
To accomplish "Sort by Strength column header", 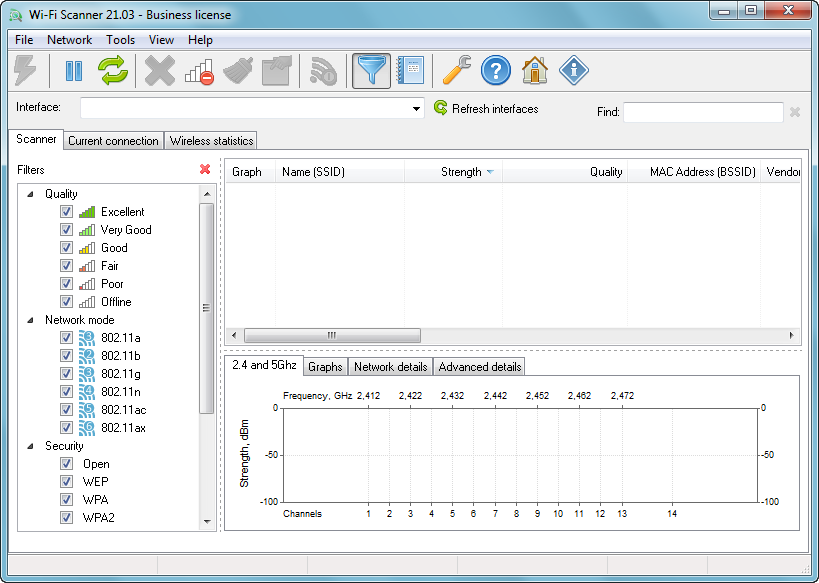I will click(x=453, y=172).
